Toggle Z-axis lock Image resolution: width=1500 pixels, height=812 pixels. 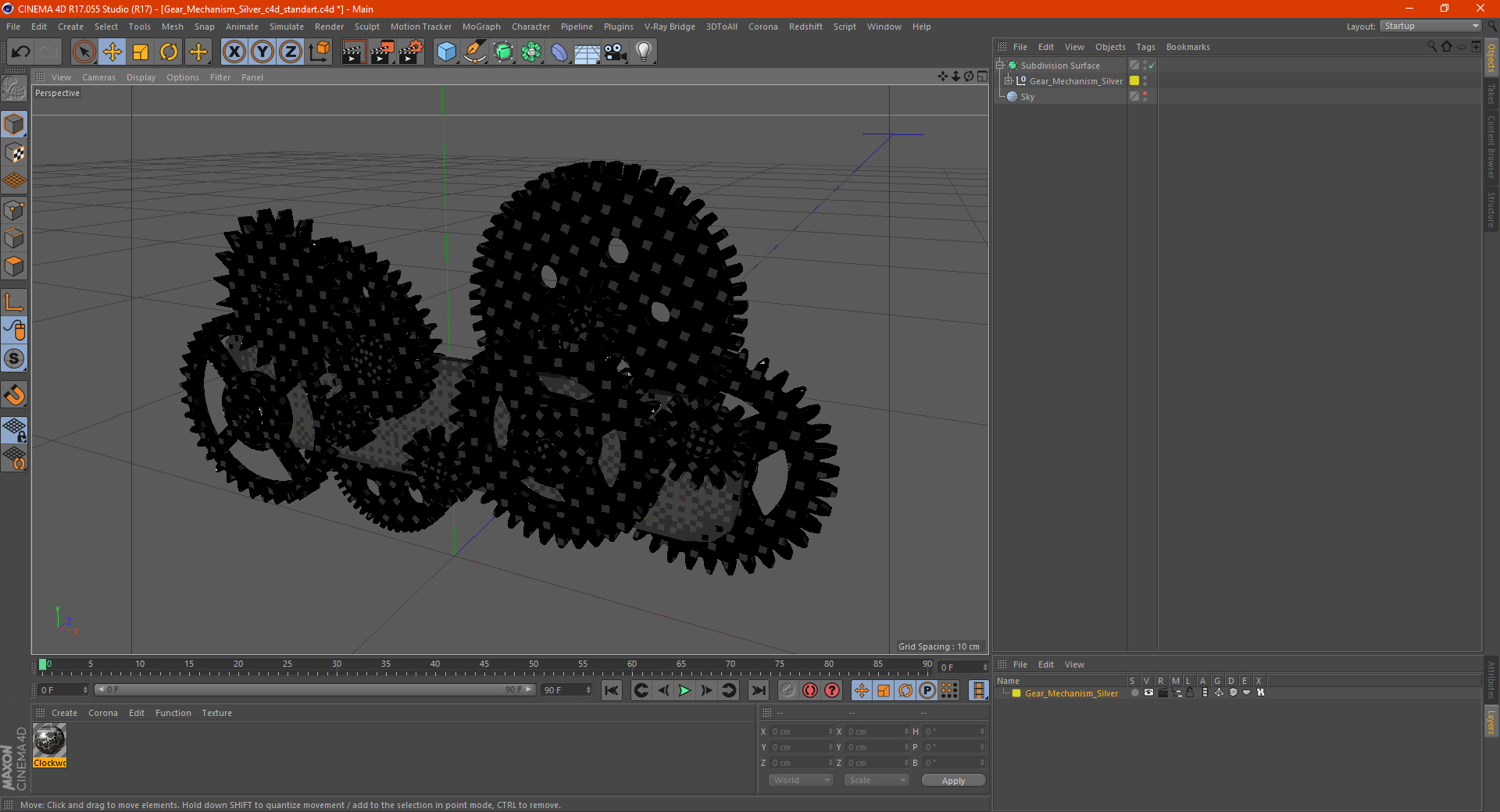pos(291,52)
